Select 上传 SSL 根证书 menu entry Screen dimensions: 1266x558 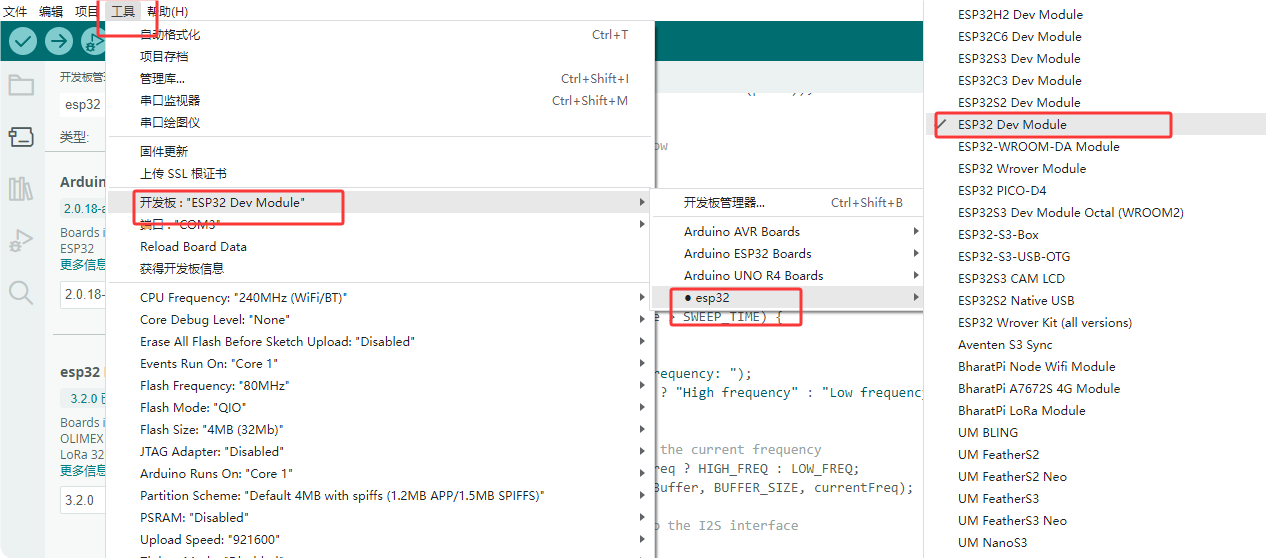(x=380, y=173)
